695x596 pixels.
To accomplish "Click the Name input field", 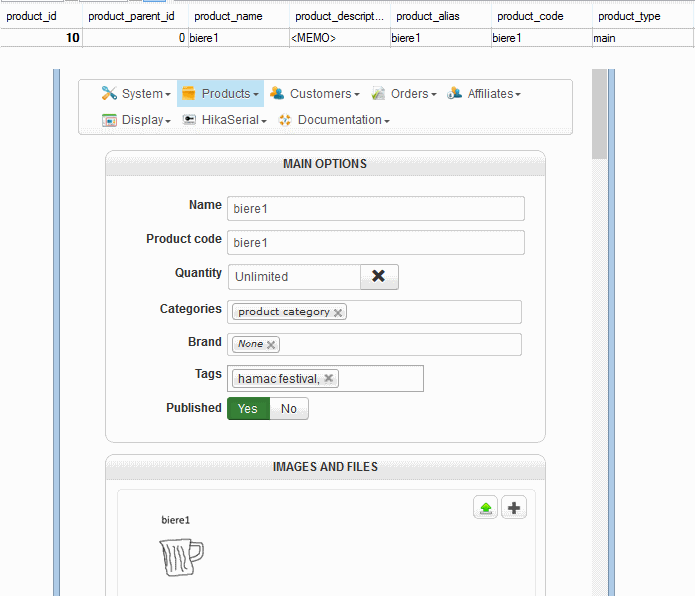I will click(376, 208).
